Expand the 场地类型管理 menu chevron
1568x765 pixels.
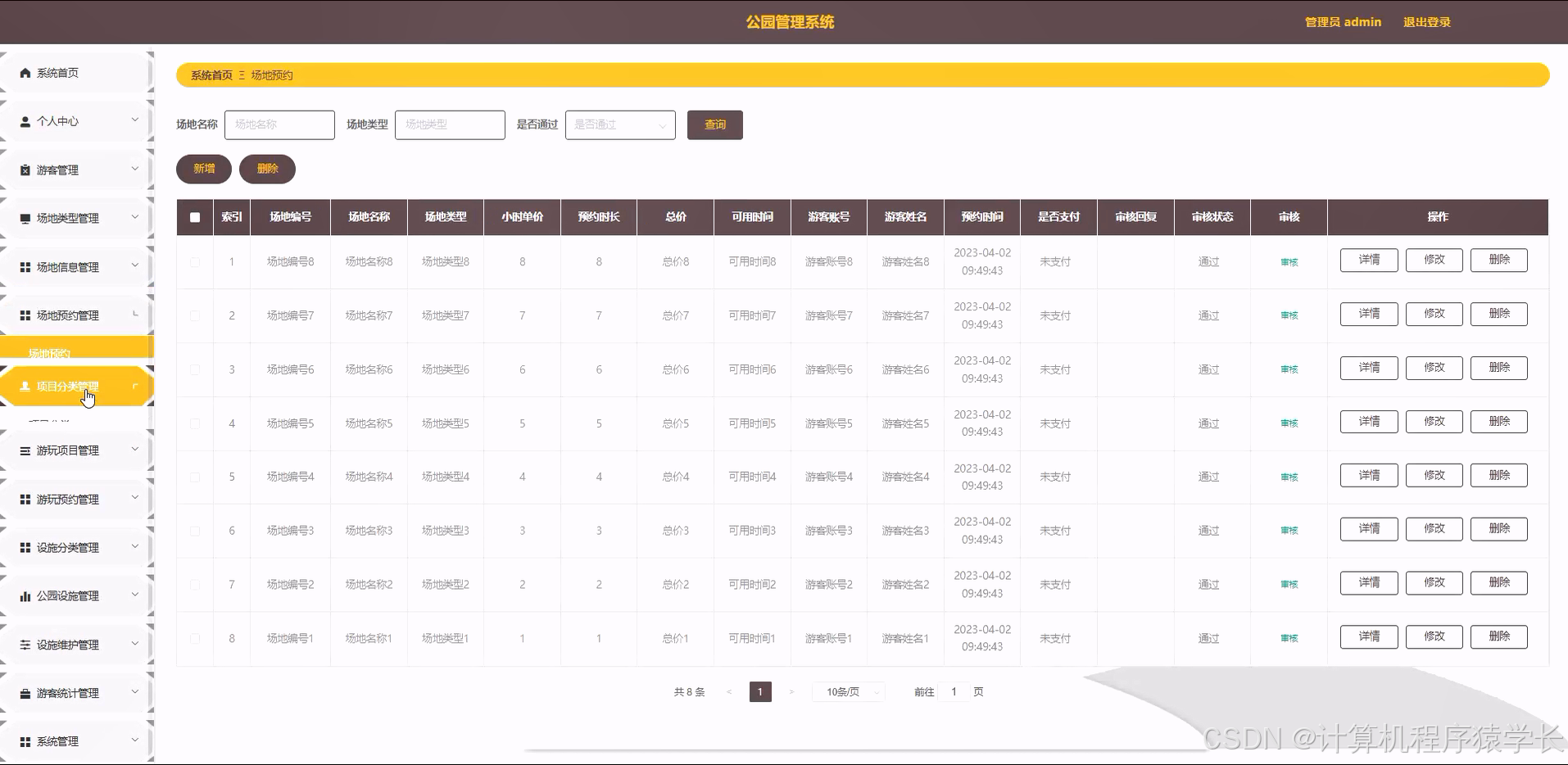(135, 217)
